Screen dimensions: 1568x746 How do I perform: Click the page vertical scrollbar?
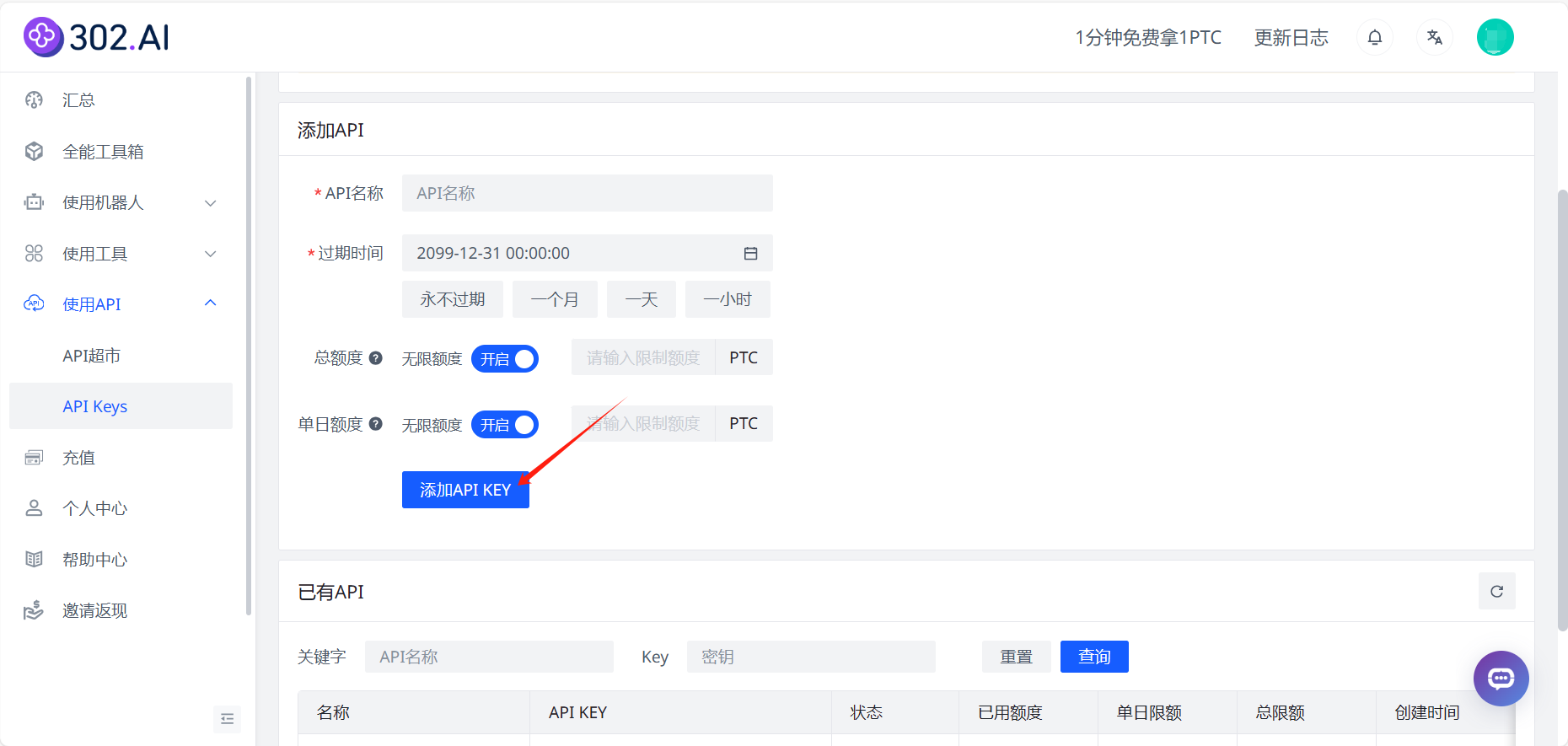[1562, 409]
